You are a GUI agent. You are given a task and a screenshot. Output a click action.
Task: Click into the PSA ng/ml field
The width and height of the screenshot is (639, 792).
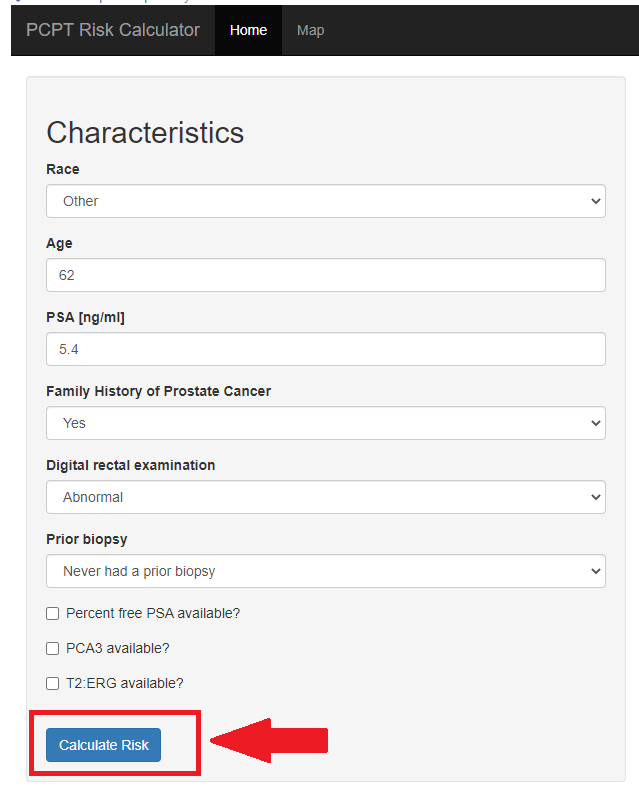pos(326,349)
